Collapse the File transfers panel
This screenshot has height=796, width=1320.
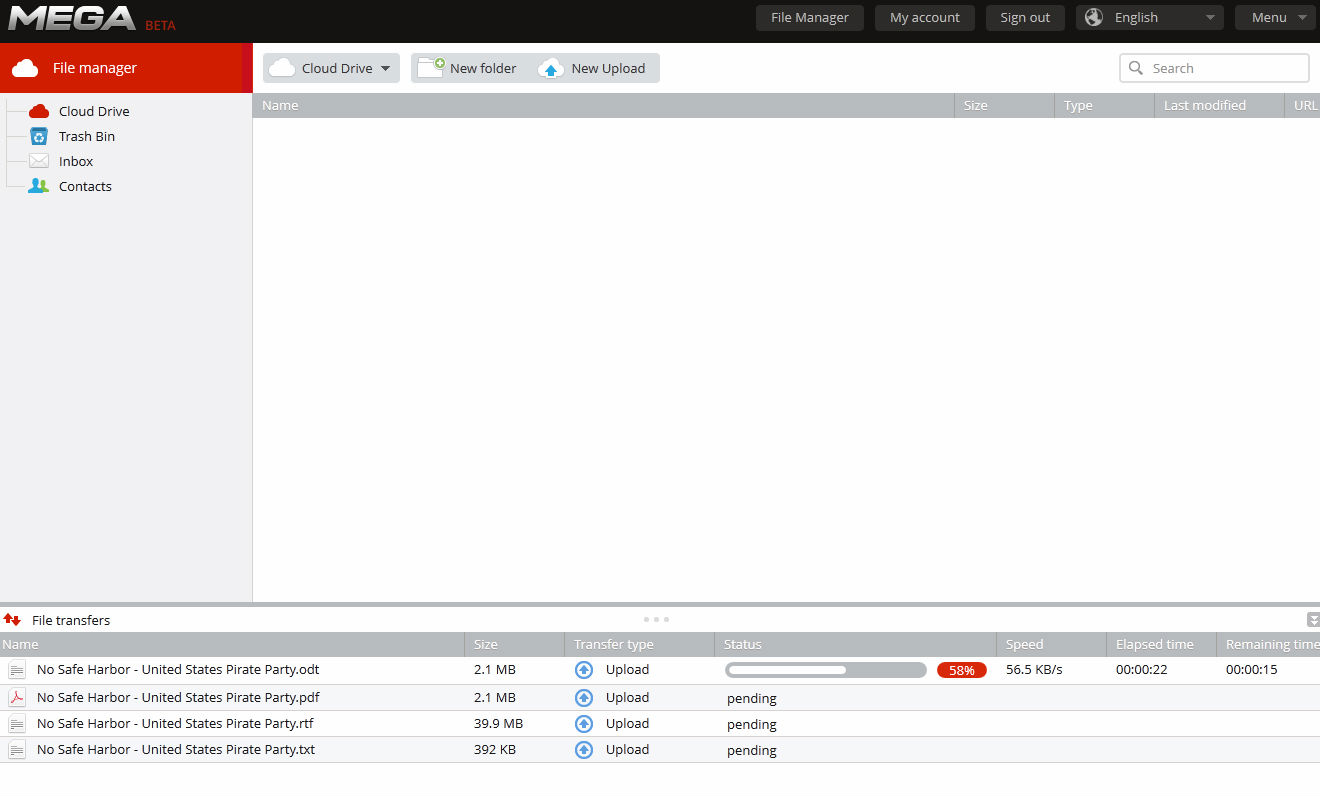1313,620
